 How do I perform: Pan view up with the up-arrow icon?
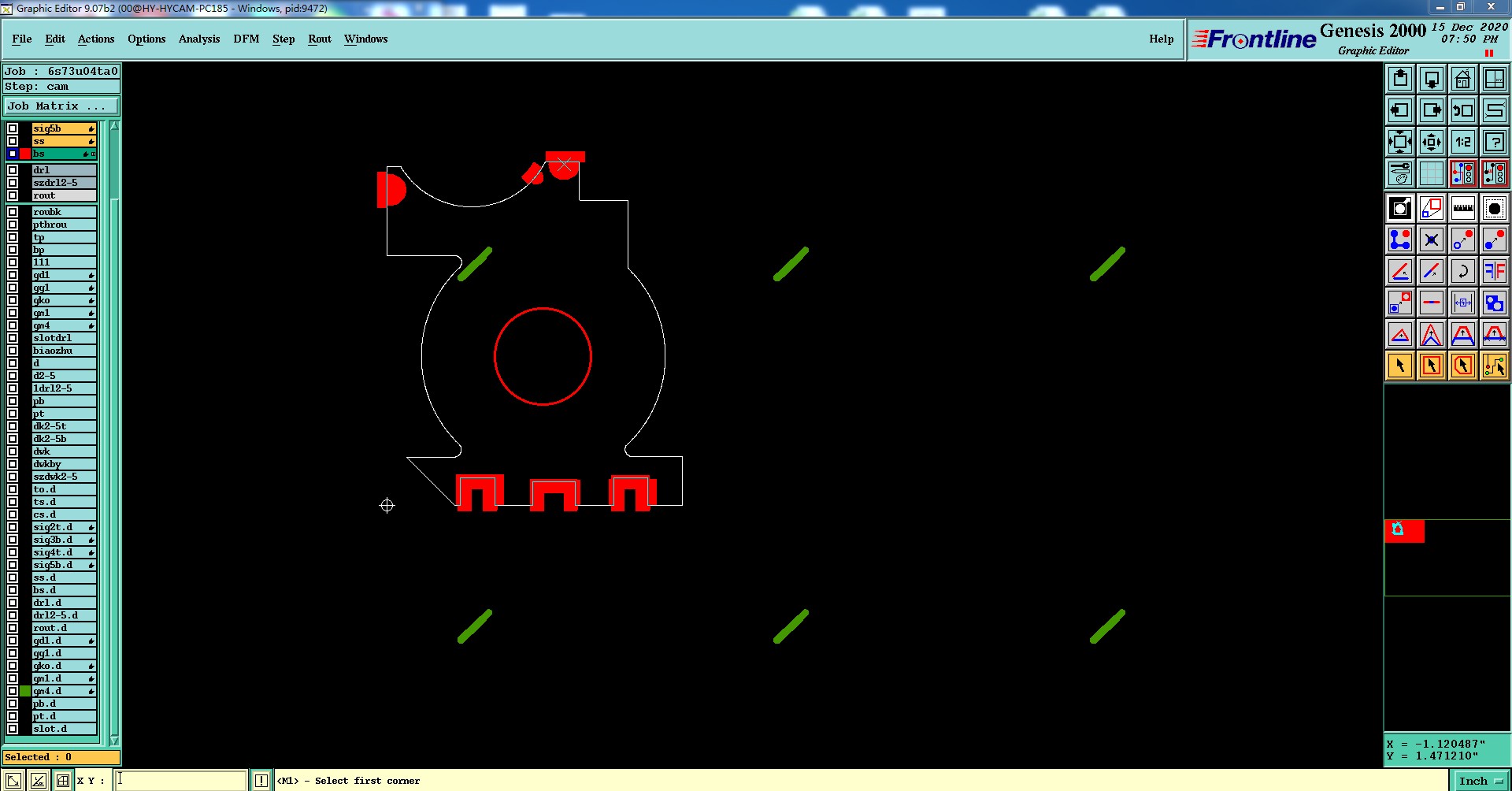[1400, 79]
